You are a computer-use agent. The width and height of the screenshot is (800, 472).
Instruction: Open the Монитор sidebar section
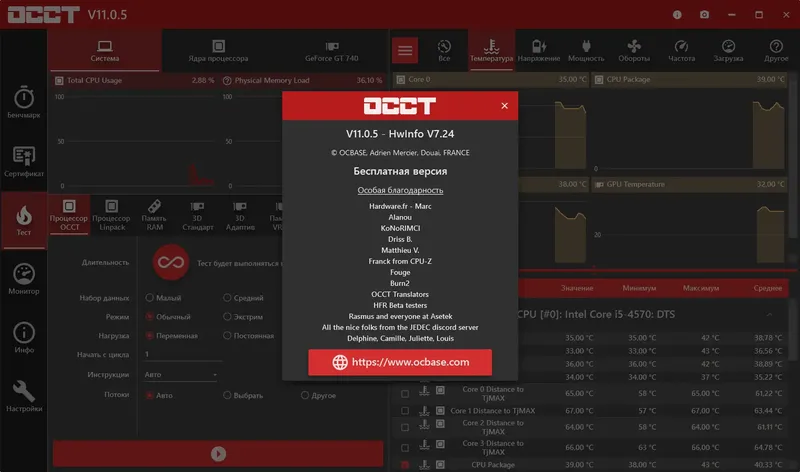point(23,279)
